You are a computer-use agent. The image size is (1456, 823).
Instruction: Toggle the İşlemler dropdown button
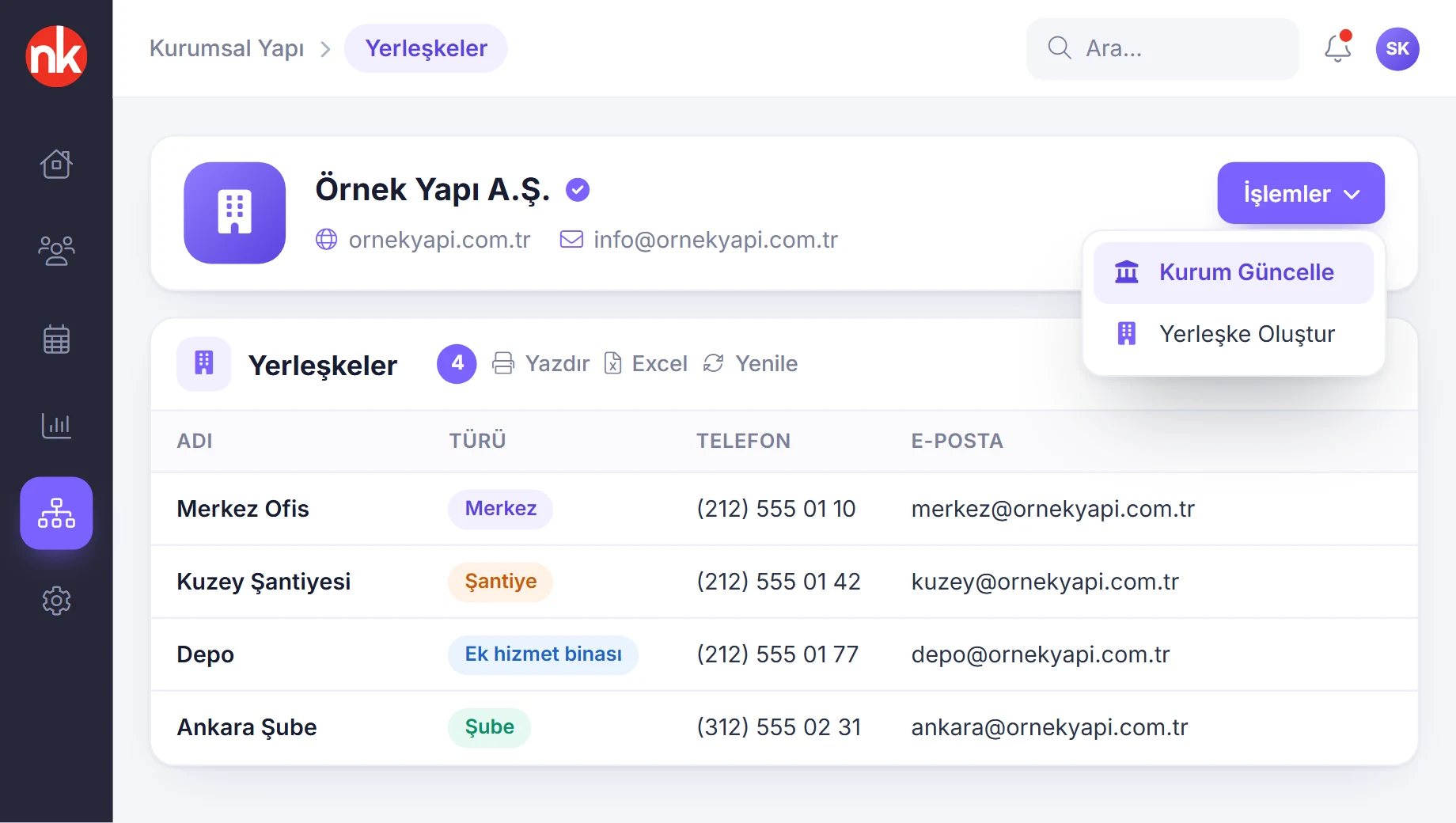[x=1301, y=193]
